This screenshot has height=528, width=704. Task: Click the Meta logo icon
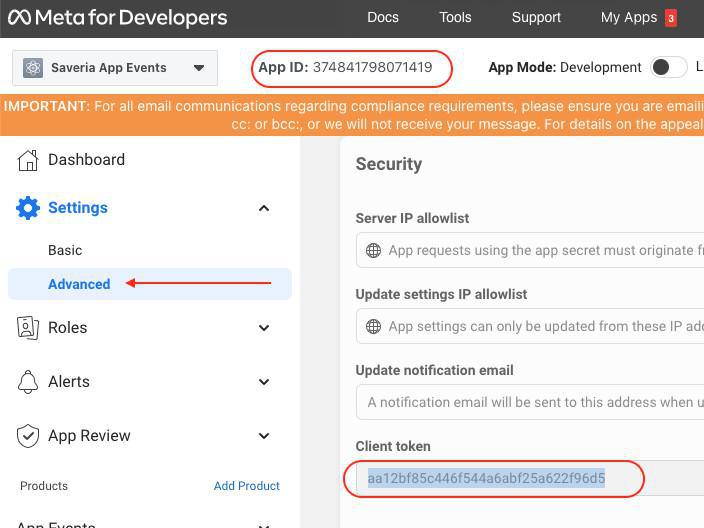pyautogui.click(x=20, y=18)
